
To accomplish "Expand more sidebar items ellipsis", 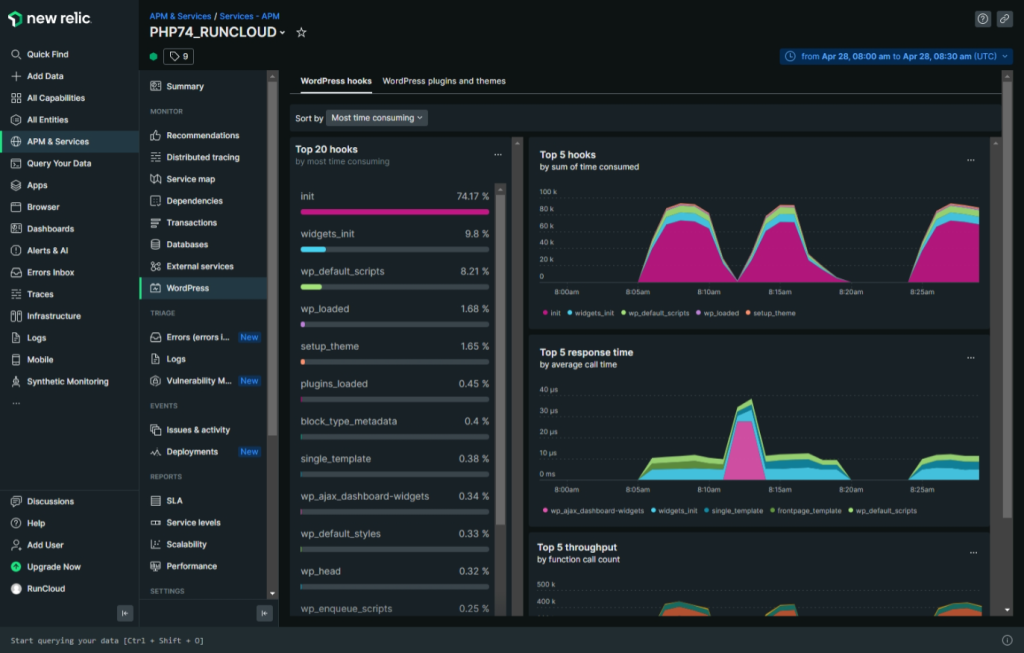I will pos(16,404).
